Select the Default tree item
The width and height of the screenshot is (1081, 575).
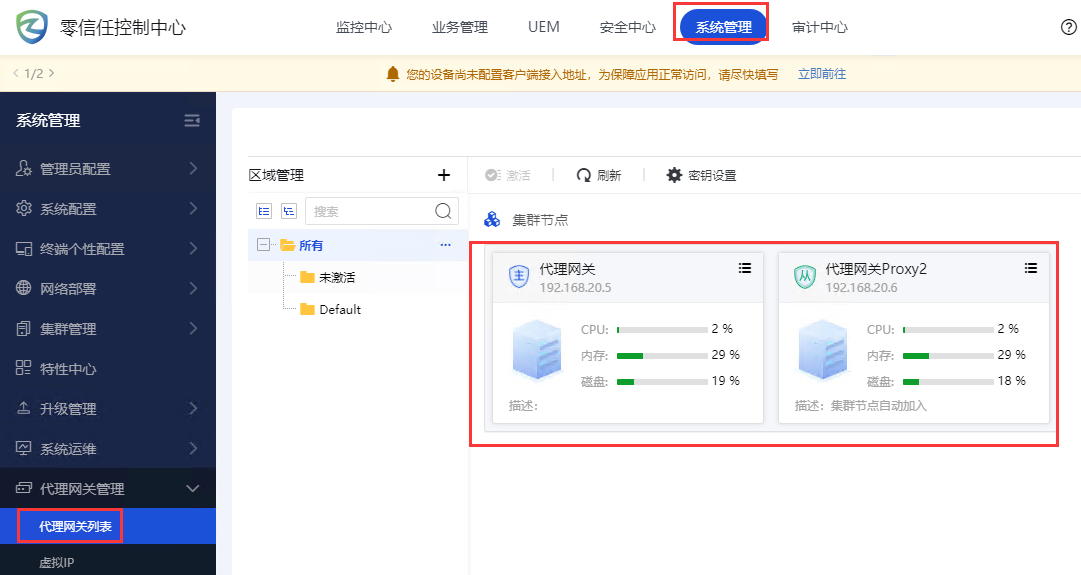pyautogui.click(x=340, y=309)
